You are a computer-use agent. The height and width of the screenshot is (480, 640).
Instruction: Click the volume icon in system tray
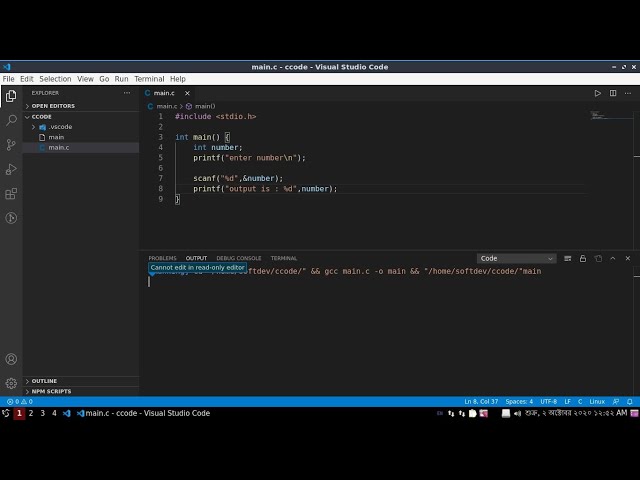(x=517, y=413)
